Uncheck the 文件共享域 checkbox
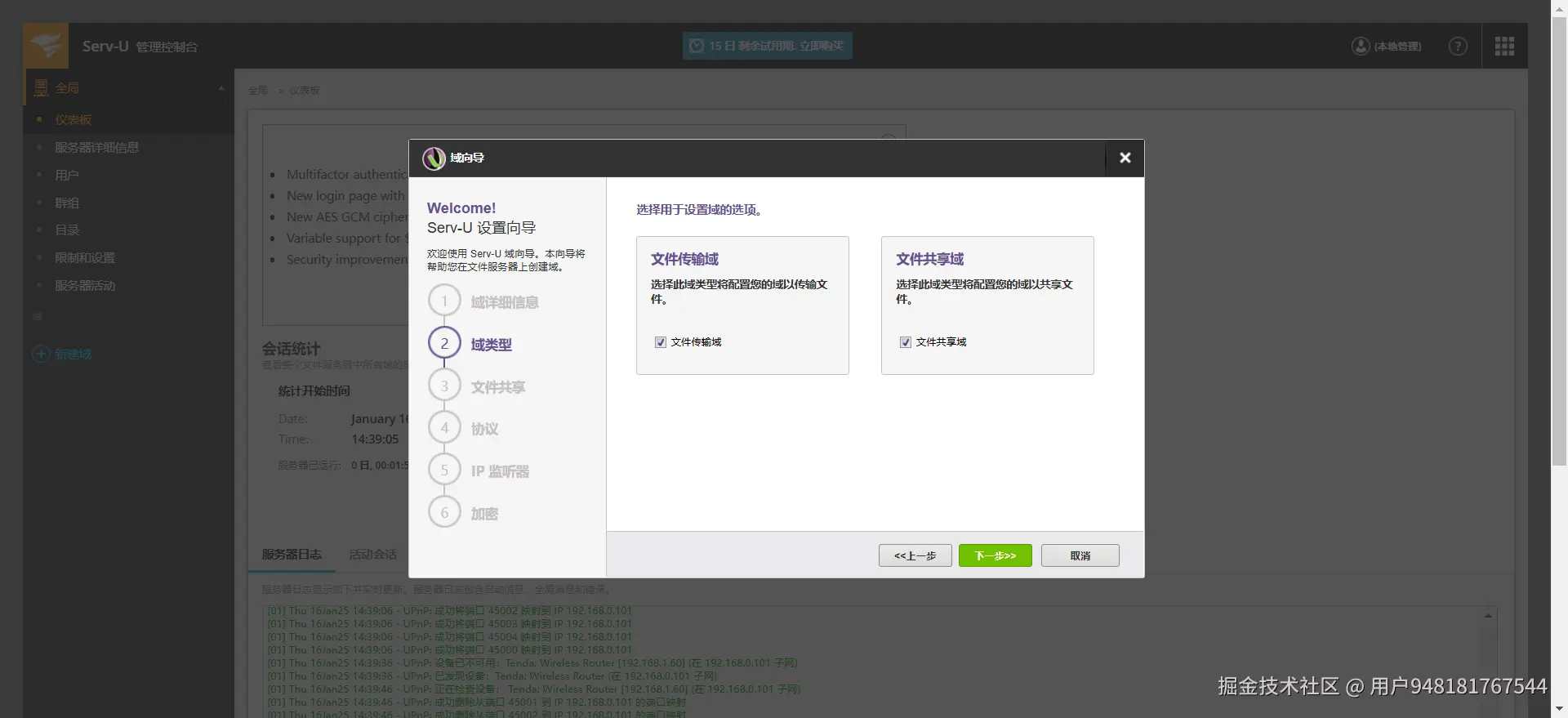1568x718 pixels. 905,342
